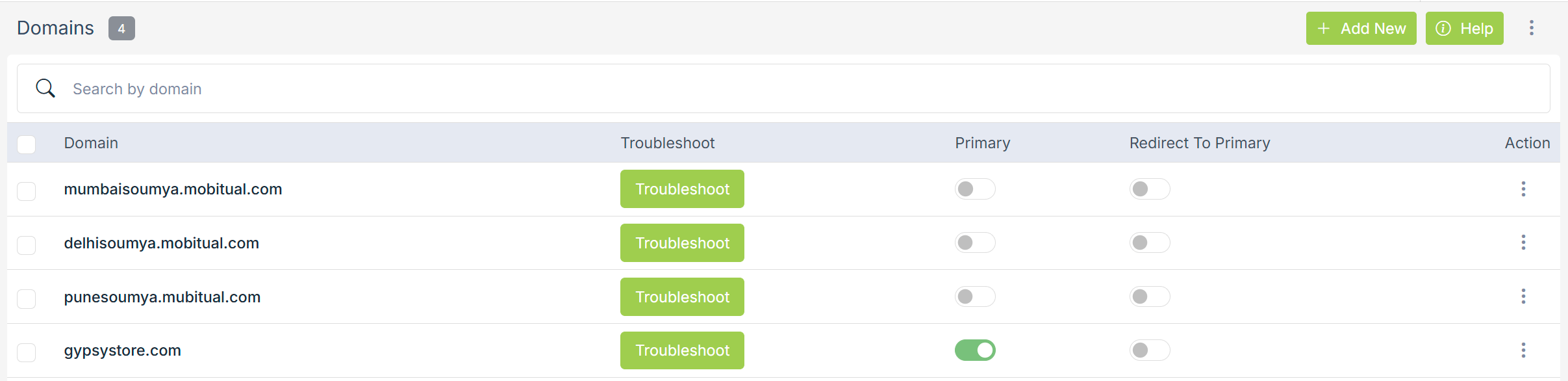
Task: Open action menu for gypsystore.com
Action: click(x=1523, y=350)
